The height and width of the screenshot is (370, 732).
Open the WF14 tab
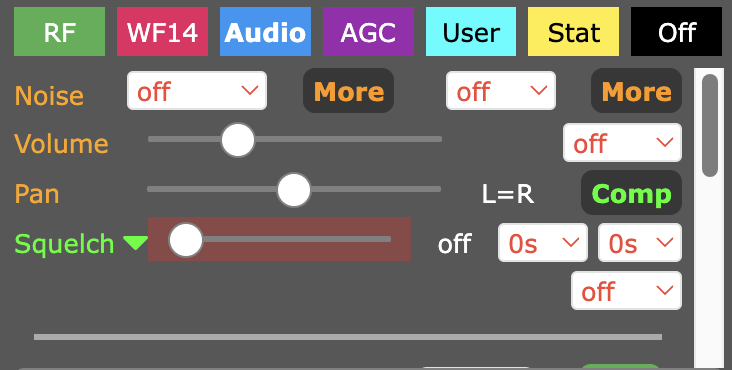(162, 32)
